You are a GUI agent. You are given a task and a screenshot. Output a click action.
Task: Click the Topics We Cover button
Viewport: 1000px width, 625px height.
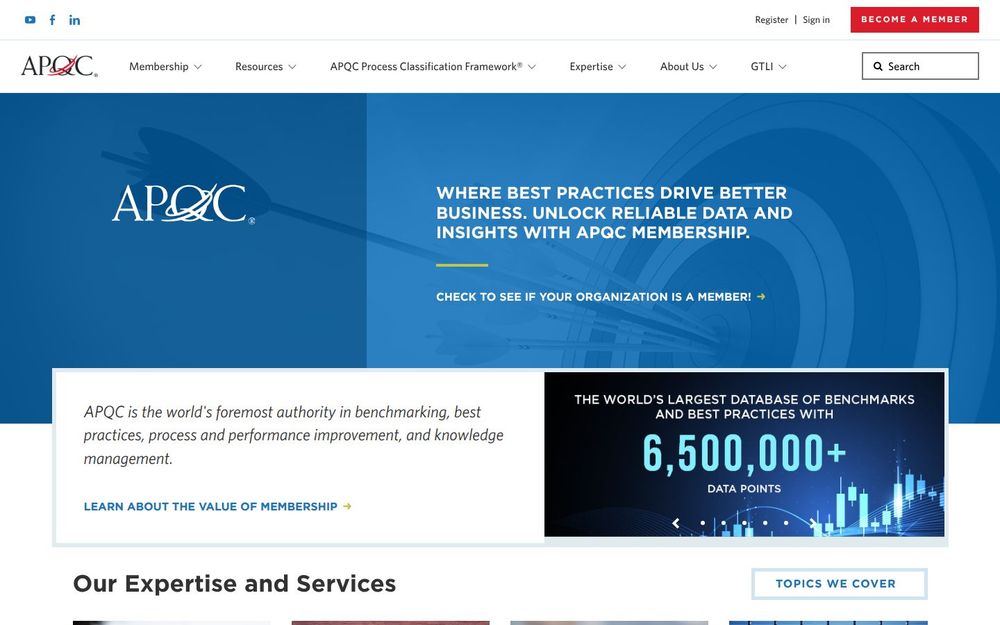click(839, 584)
